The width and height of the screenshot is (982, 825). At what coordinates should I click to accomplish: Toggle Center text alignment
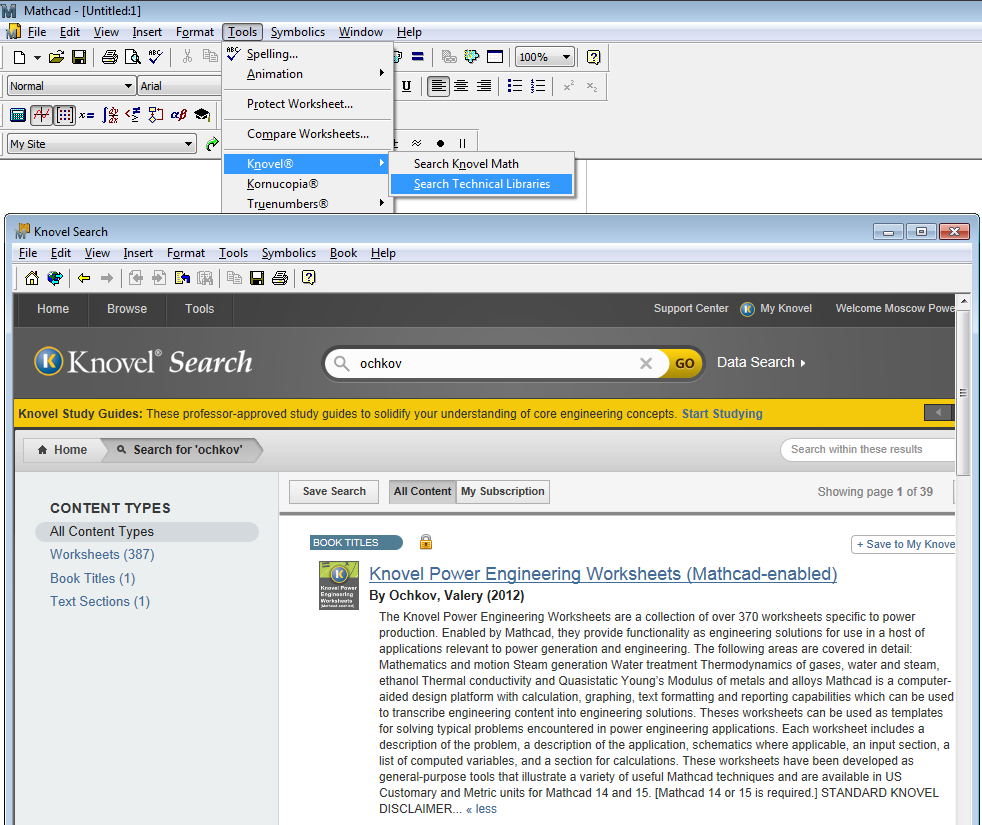coord(461,86)
